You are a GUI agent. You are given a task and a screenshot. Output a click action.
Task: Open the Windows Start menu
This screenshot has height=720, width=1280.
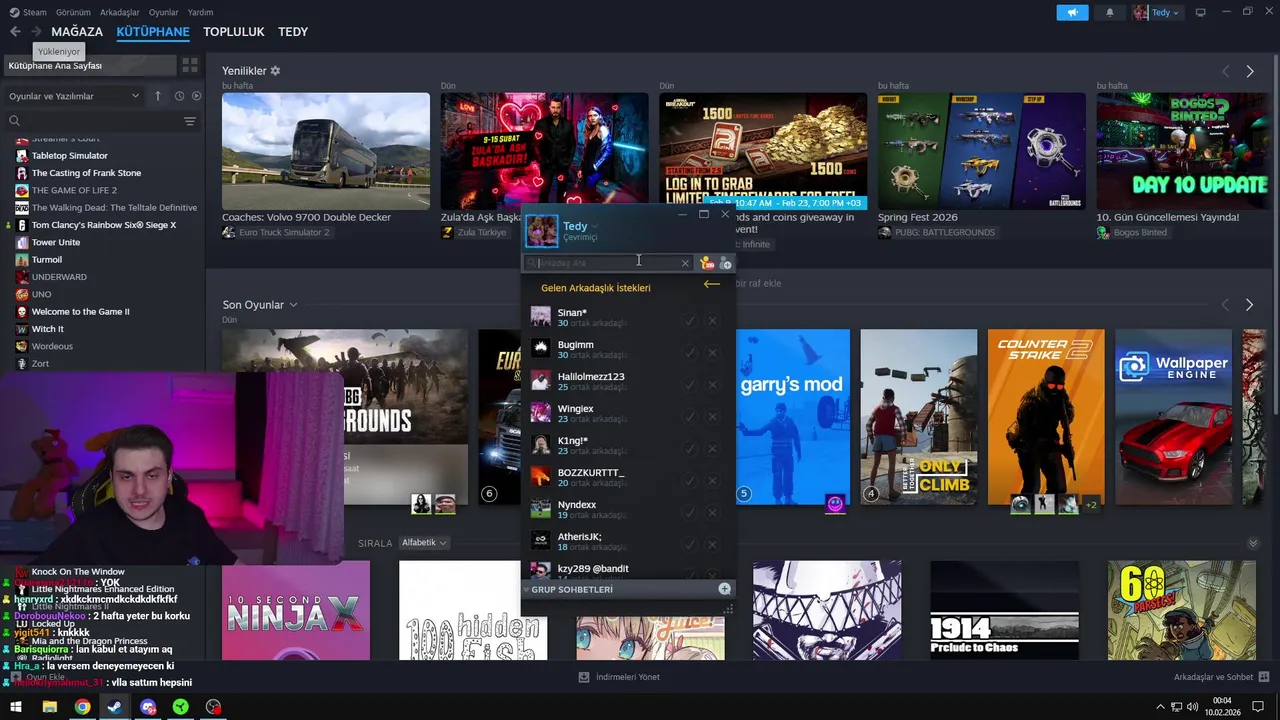[16, 707]
